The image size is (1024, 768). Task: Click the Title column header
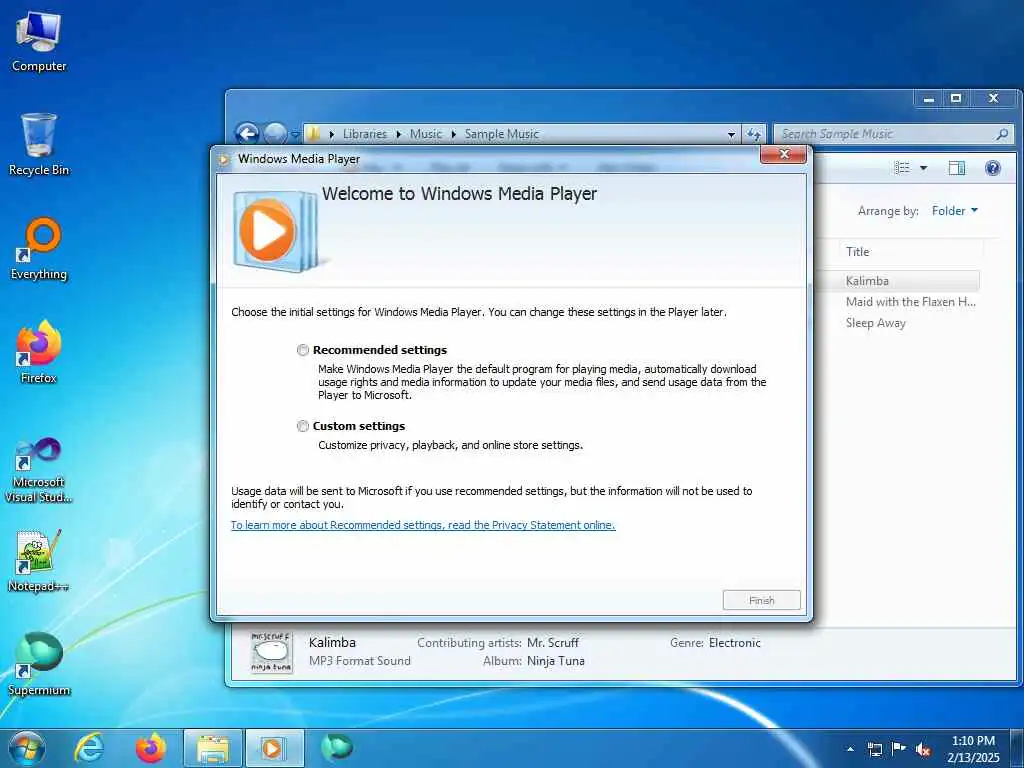pos(911,251)
